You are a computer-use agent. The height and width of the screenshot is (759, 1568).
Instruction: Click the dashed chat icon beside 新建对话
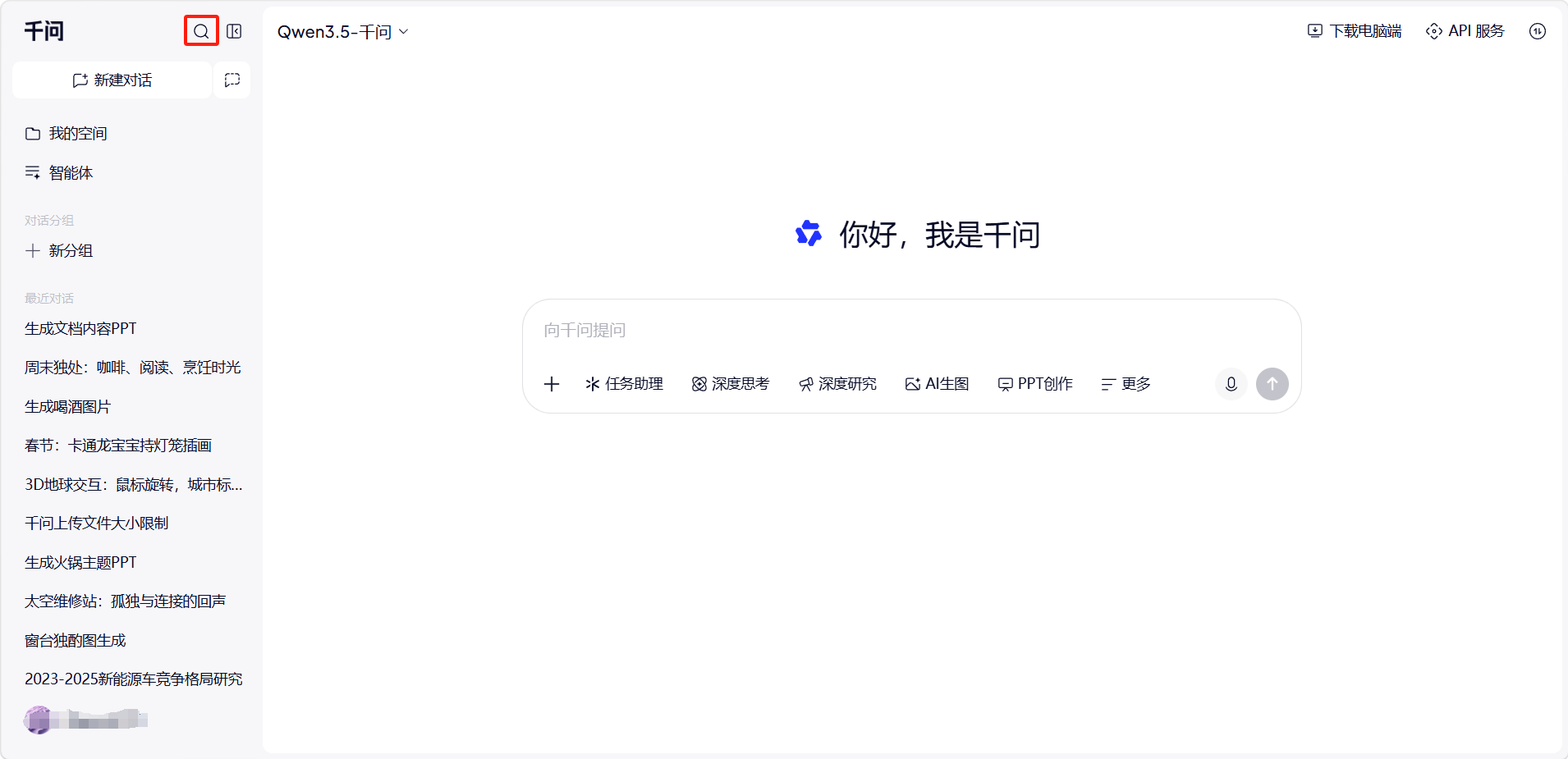coord(232,80)
